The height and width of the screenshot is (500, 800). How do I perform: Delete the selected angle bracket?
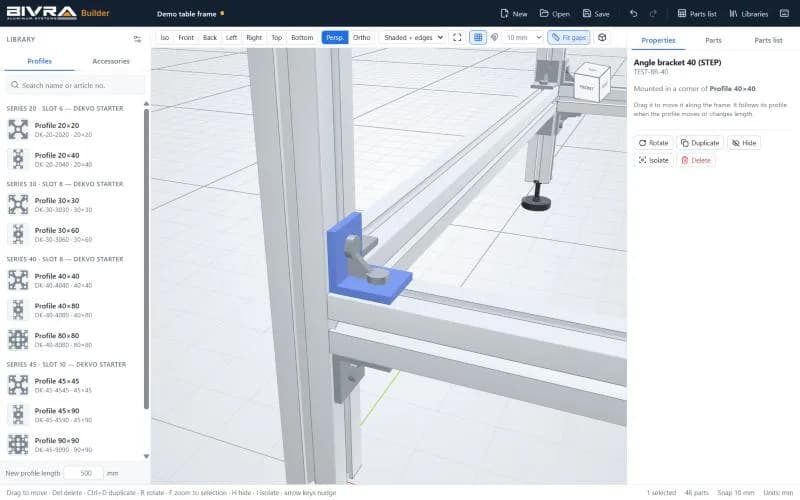696,160
